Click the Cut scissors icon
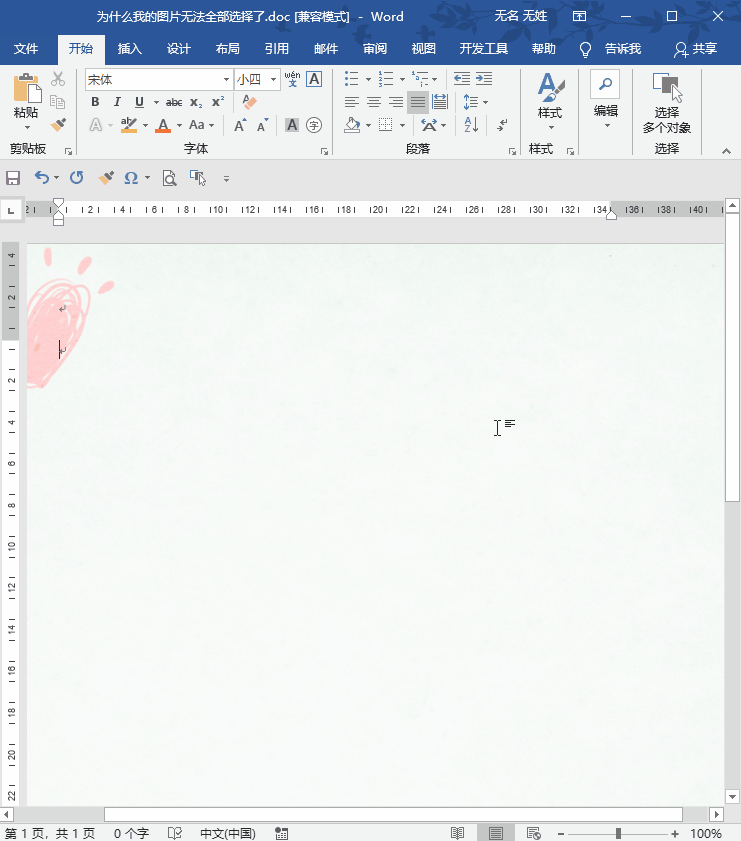 coord(58,79)
